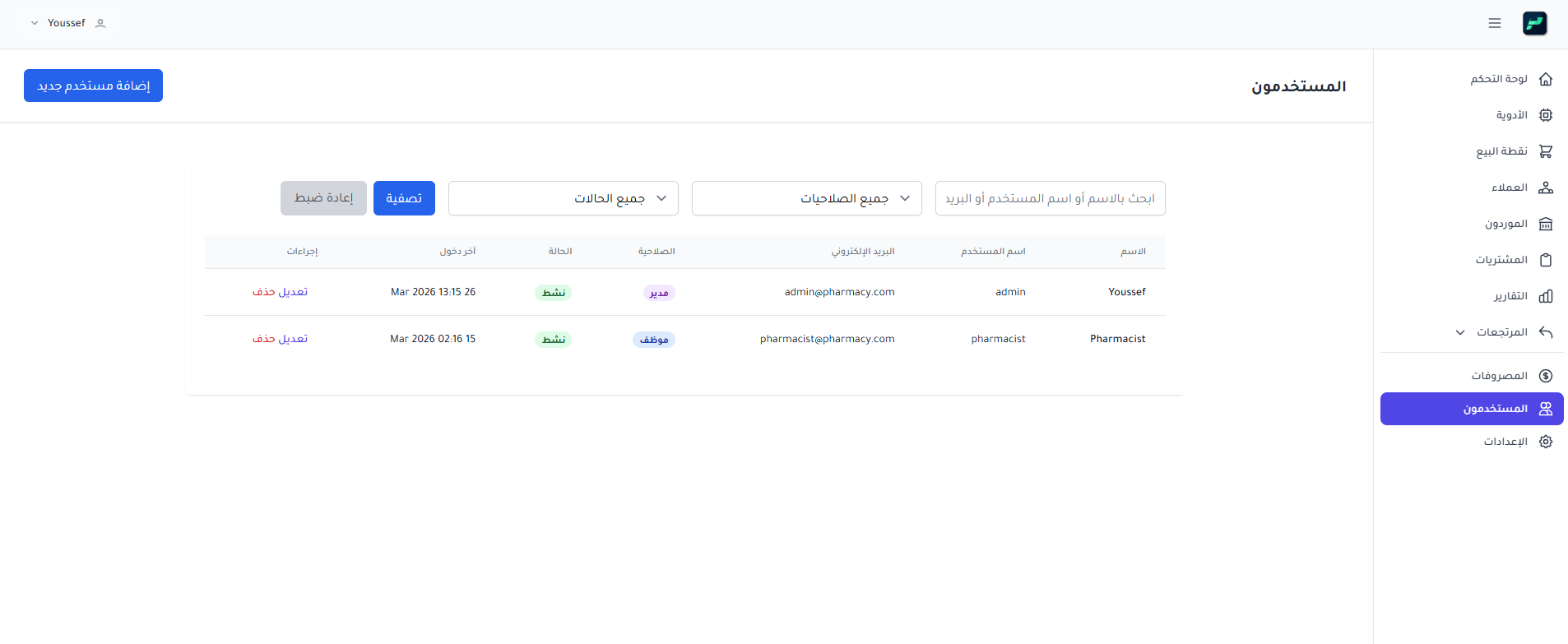Viewport: 1568px width, 644px height.
Task: Click the app logo in top corner
Action: pyautogui.click(x=1535, y=23)
